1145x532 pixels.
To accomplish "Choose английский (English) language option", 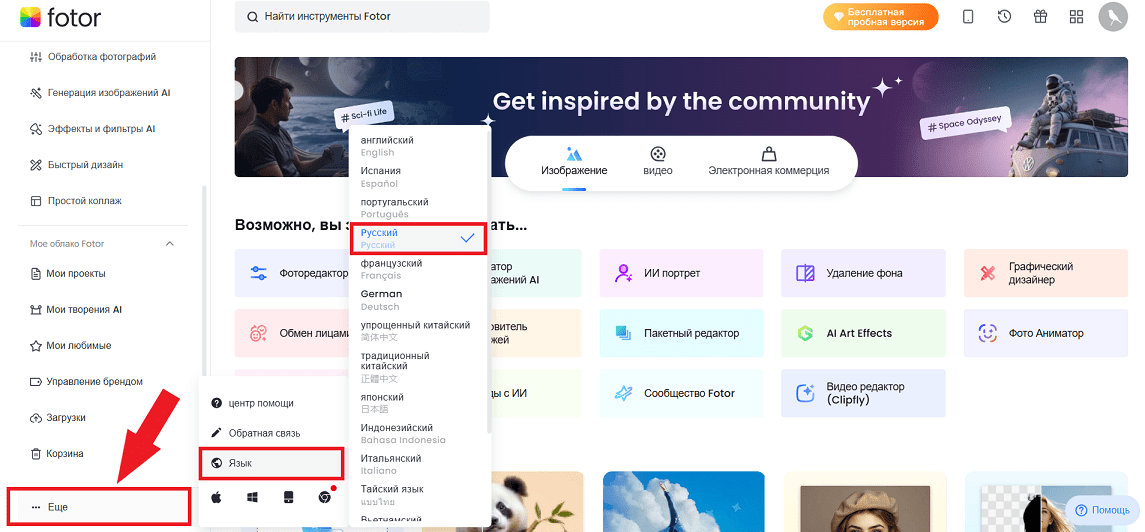I will pos(388,146).
